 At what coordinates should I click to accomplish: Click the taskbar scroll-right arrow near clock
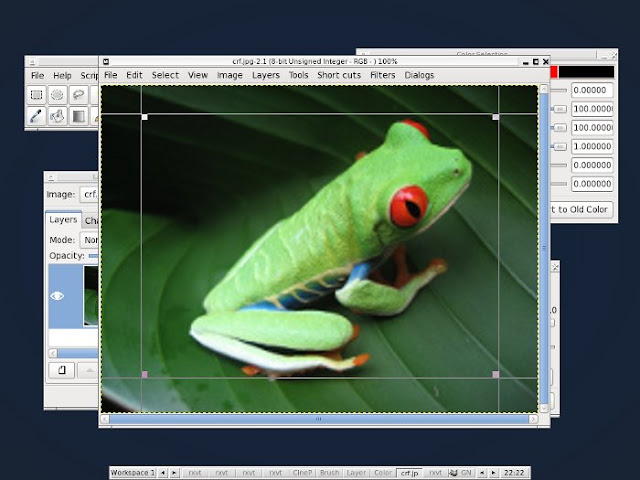click(x=493, y=473)
